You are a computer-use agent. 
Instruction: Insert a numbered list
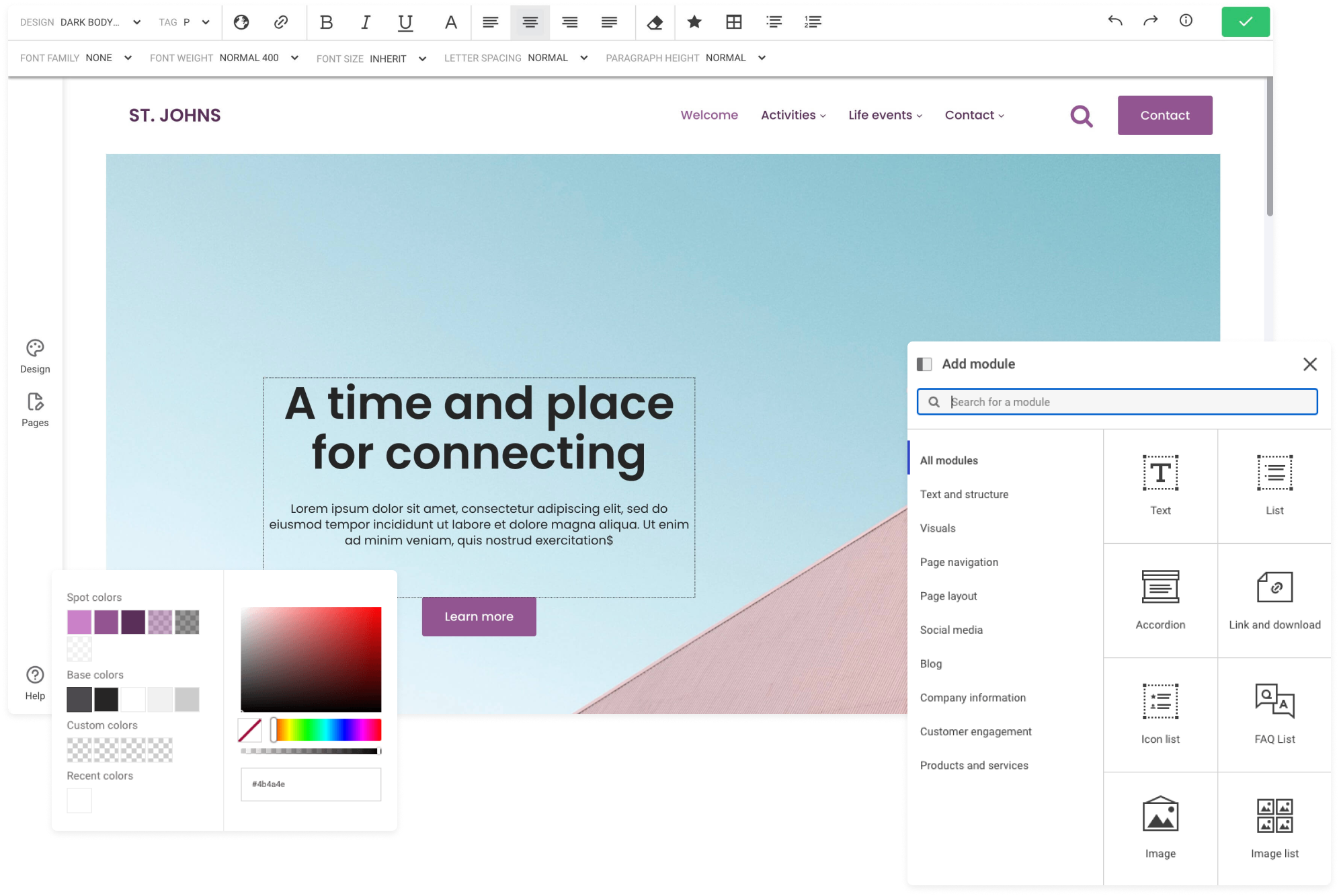tap(813, 22)
